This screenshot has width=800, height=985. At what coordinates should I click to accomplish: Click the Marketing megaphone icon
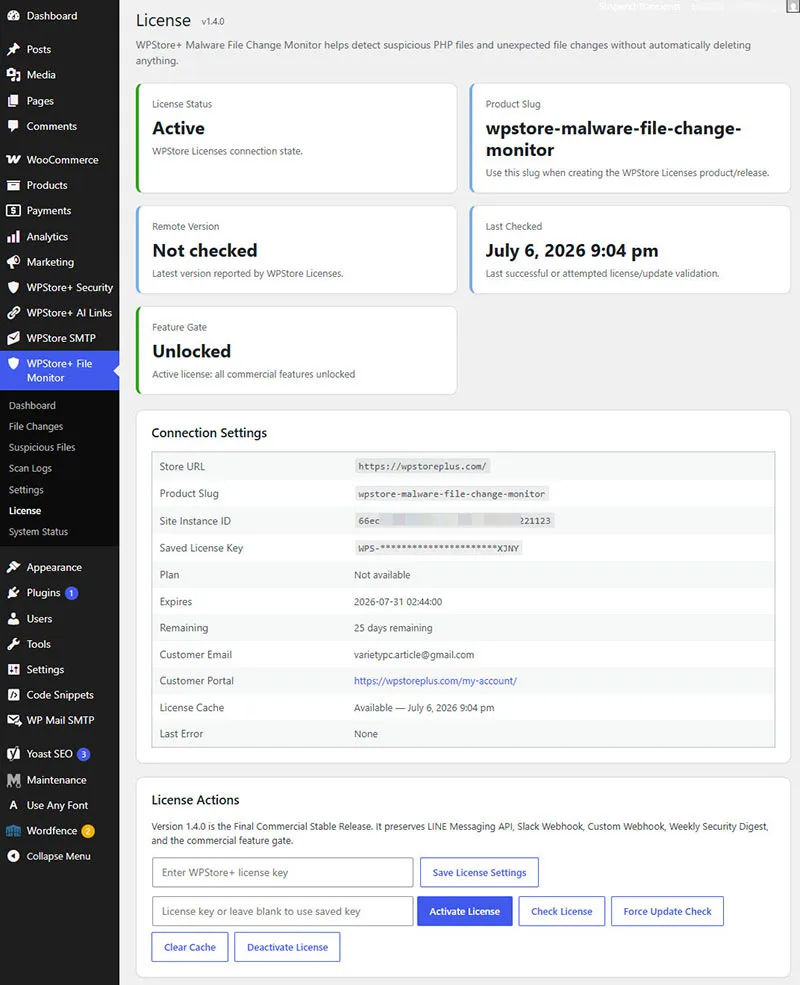coord(13,262)
